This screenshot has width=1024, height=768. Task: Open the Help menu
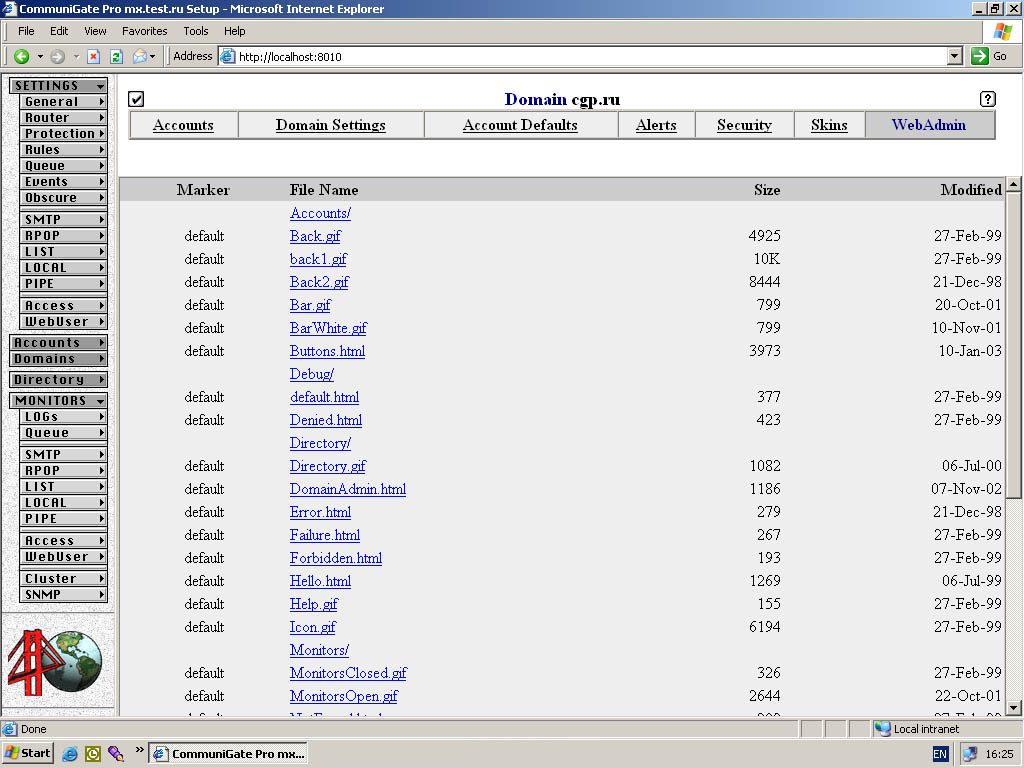click(x=234, y=31)
